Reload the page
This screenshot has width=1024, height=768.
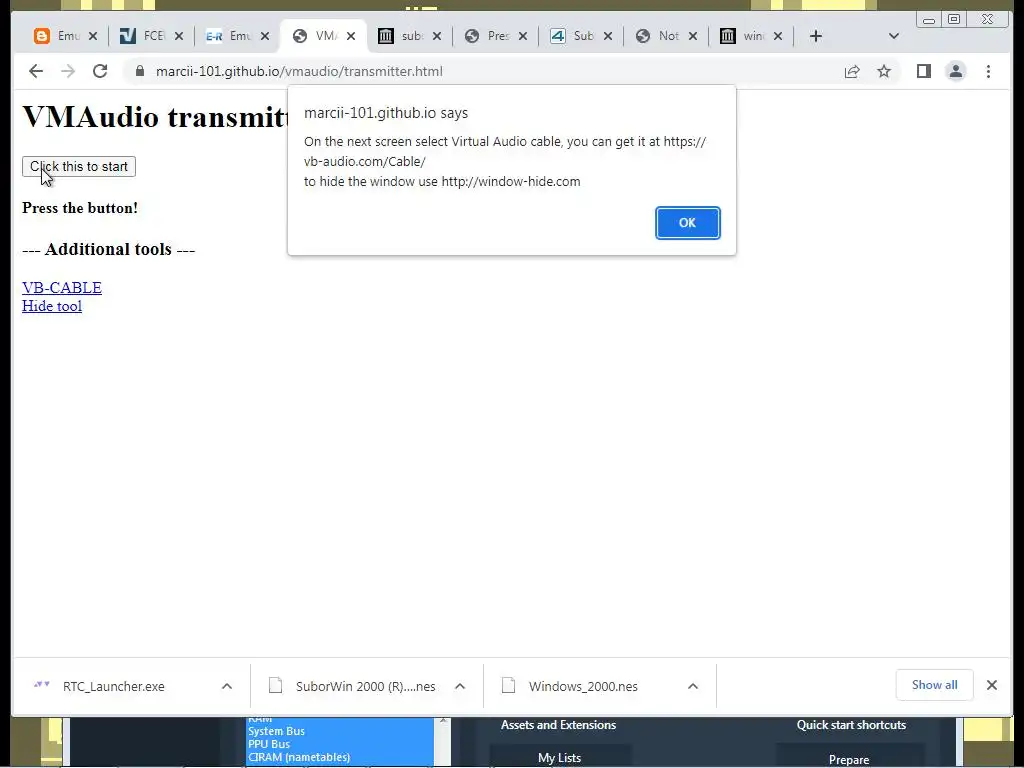(x=100, y=71)
